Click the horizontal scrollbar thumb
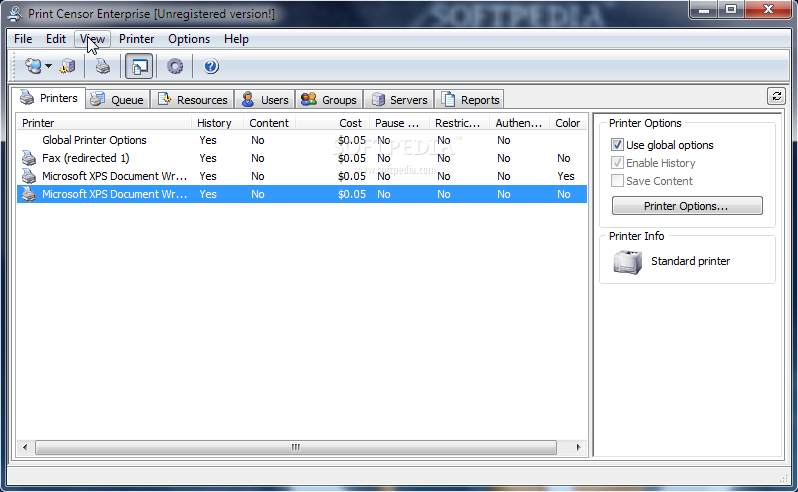Viewport: 798px width, 492px height. pyautogui.click(x=296, y=447)
